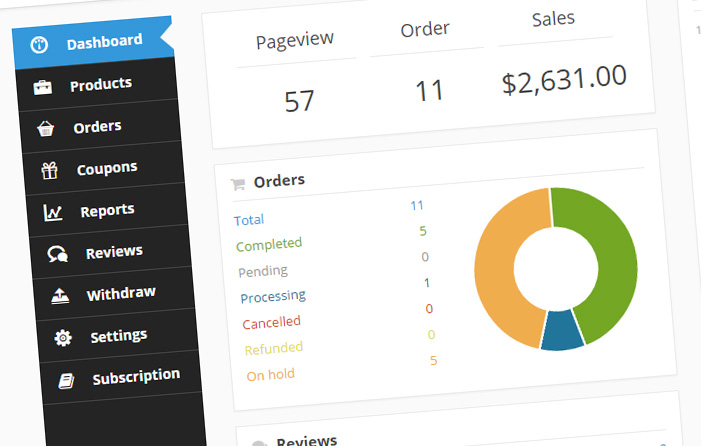Click the Completed orders link
The height and width of the screenshot is (446, 701).
(x=269, y=244)
